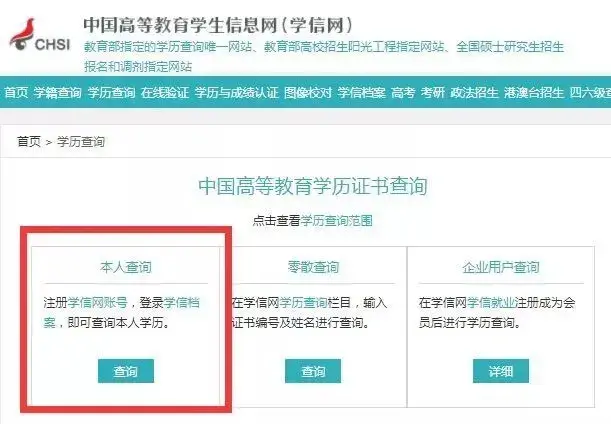Click 学历查询 link in 零散查询 description
The height and width of the screenshot is (424, 611).
(304, 302)
